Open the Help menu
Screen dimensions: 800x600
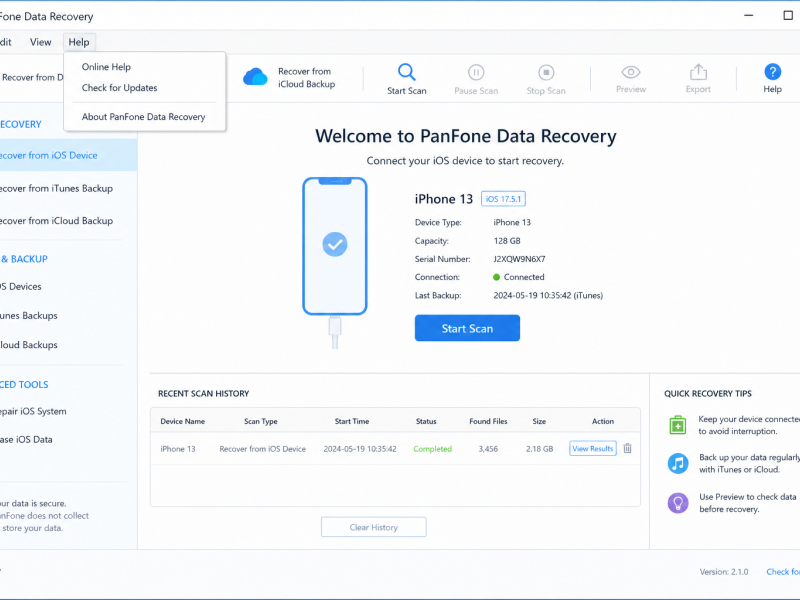tap(79, 42)
